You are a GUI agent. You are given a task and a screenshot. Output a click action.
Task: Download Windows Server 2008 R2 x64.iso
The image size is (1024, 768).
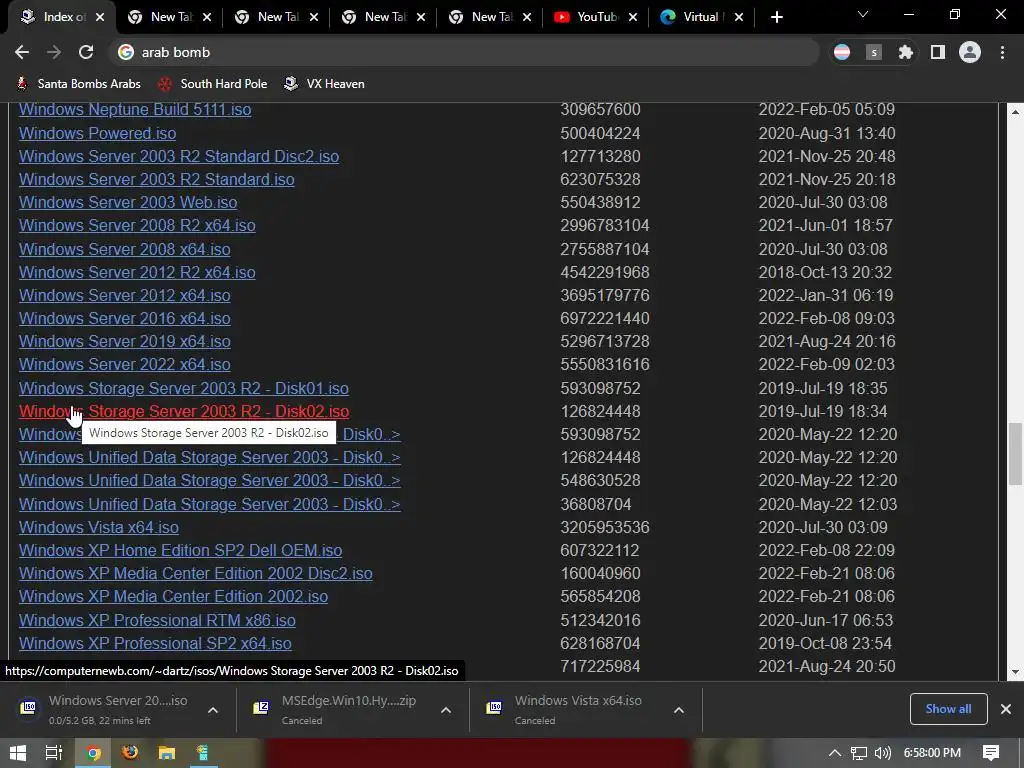click(x=137, y=225)
